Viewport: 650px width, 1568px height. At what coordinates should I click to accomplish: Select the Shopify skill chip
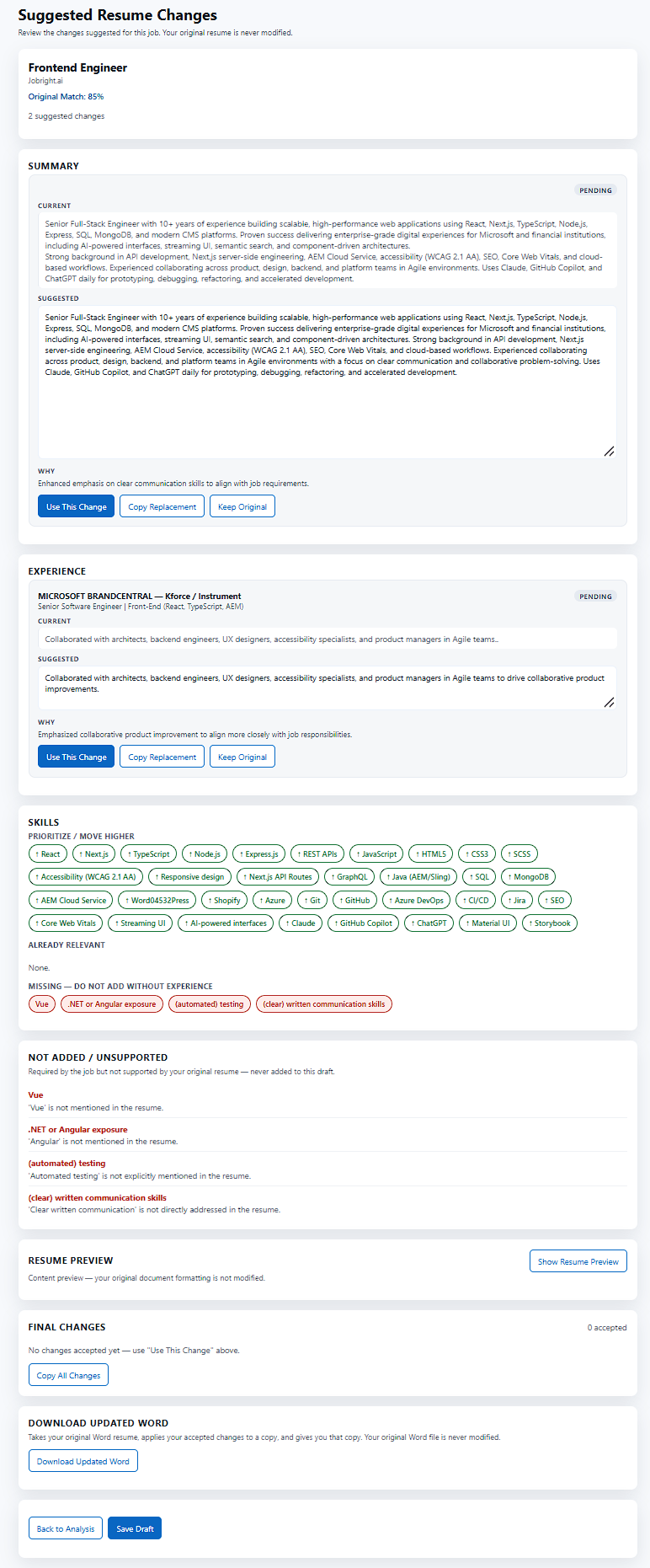pyautogui.click(x=224, y=900)
